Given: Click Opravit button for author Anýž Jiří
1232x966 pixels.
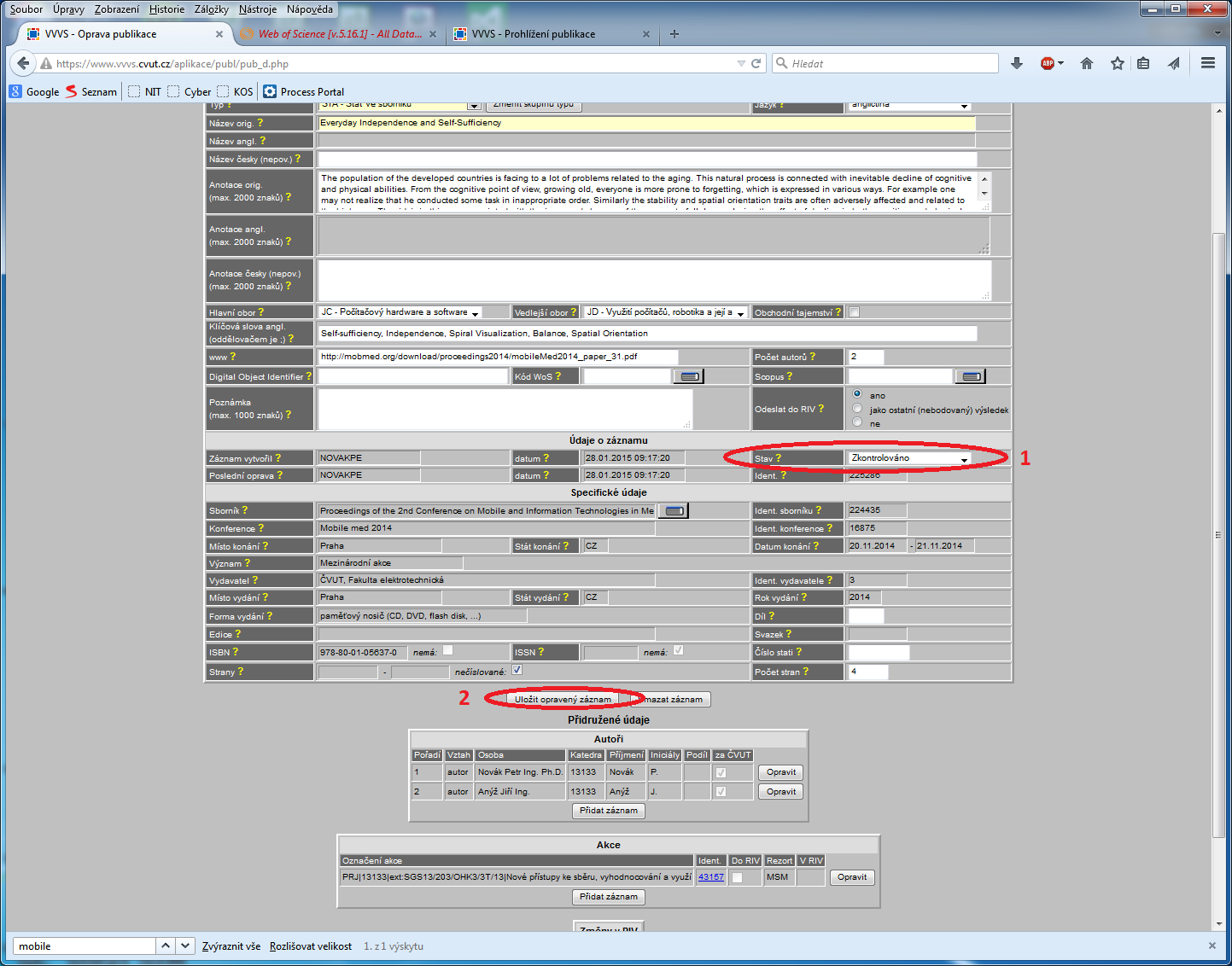Looking at the screenshot, I should click(x=780, y=792).
